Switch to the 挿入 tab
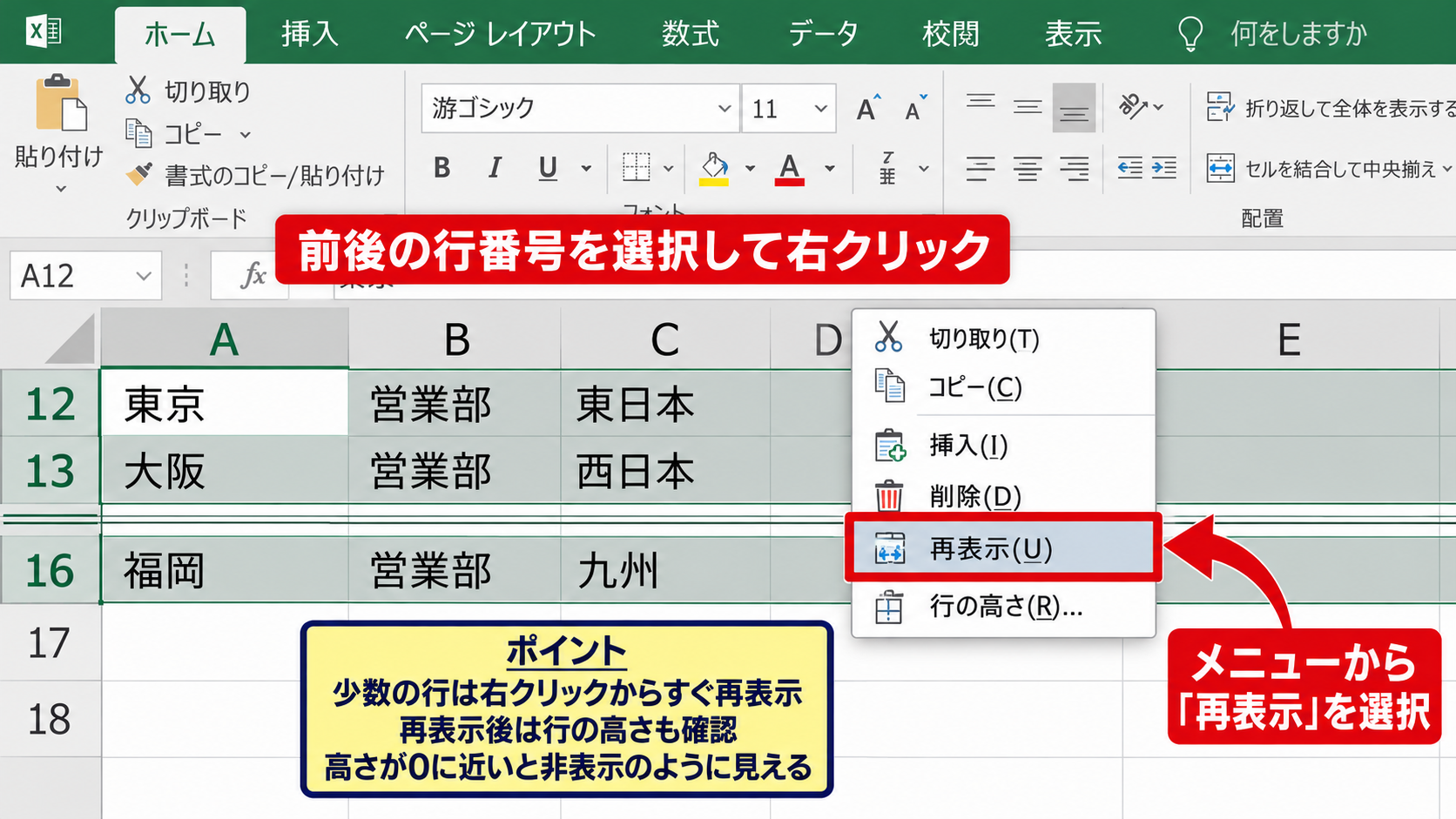 pyautogui.click(x=310, y=34)
